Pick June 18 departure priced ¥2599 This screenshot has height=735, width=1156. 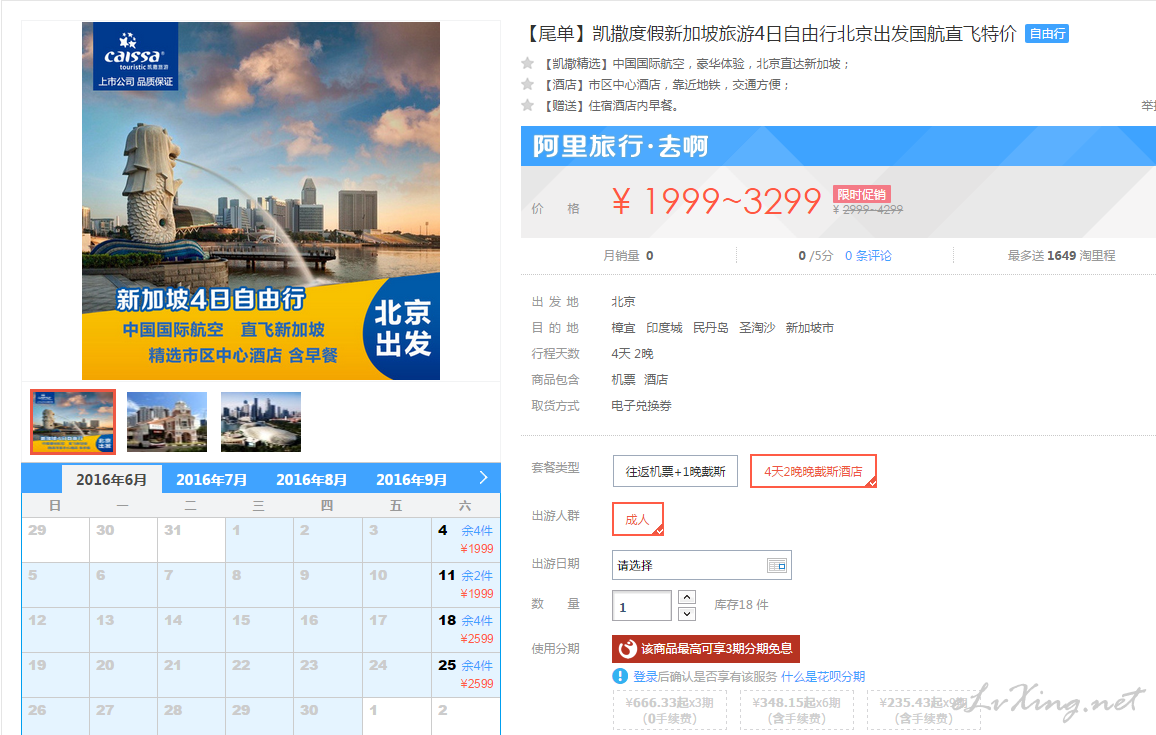pyautogui.click(x=465, y=630)
